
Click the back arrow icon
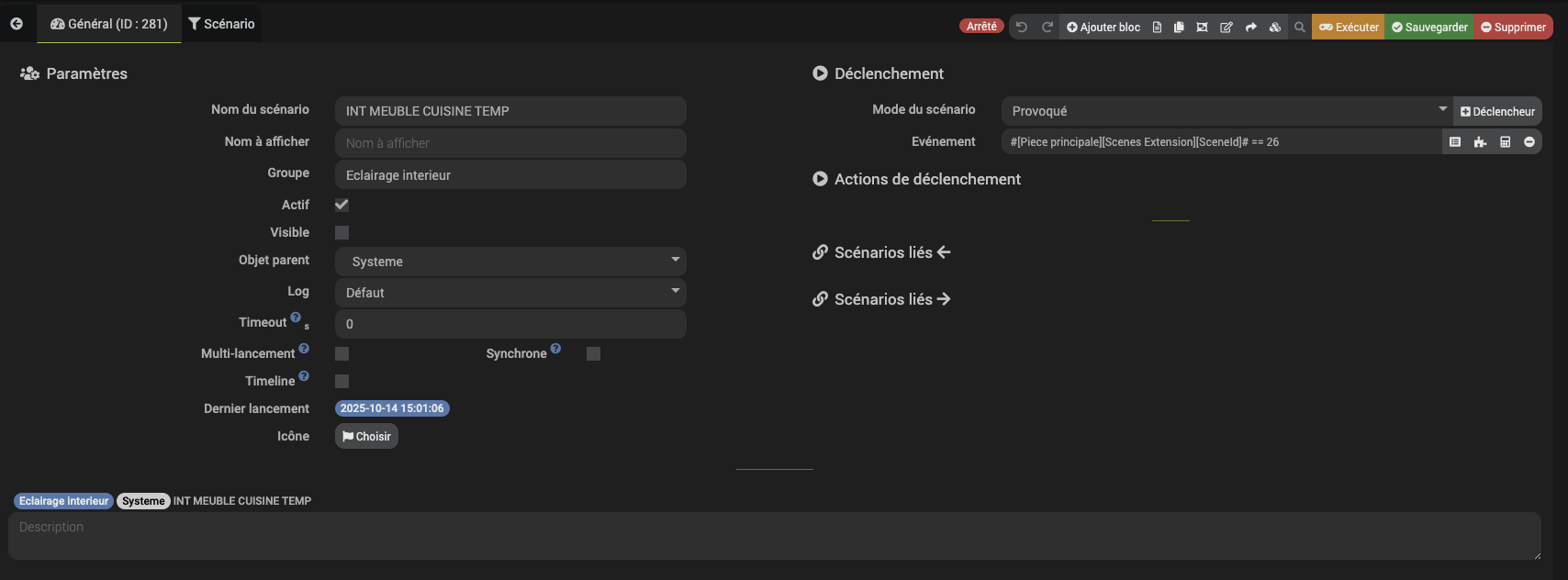17,24
